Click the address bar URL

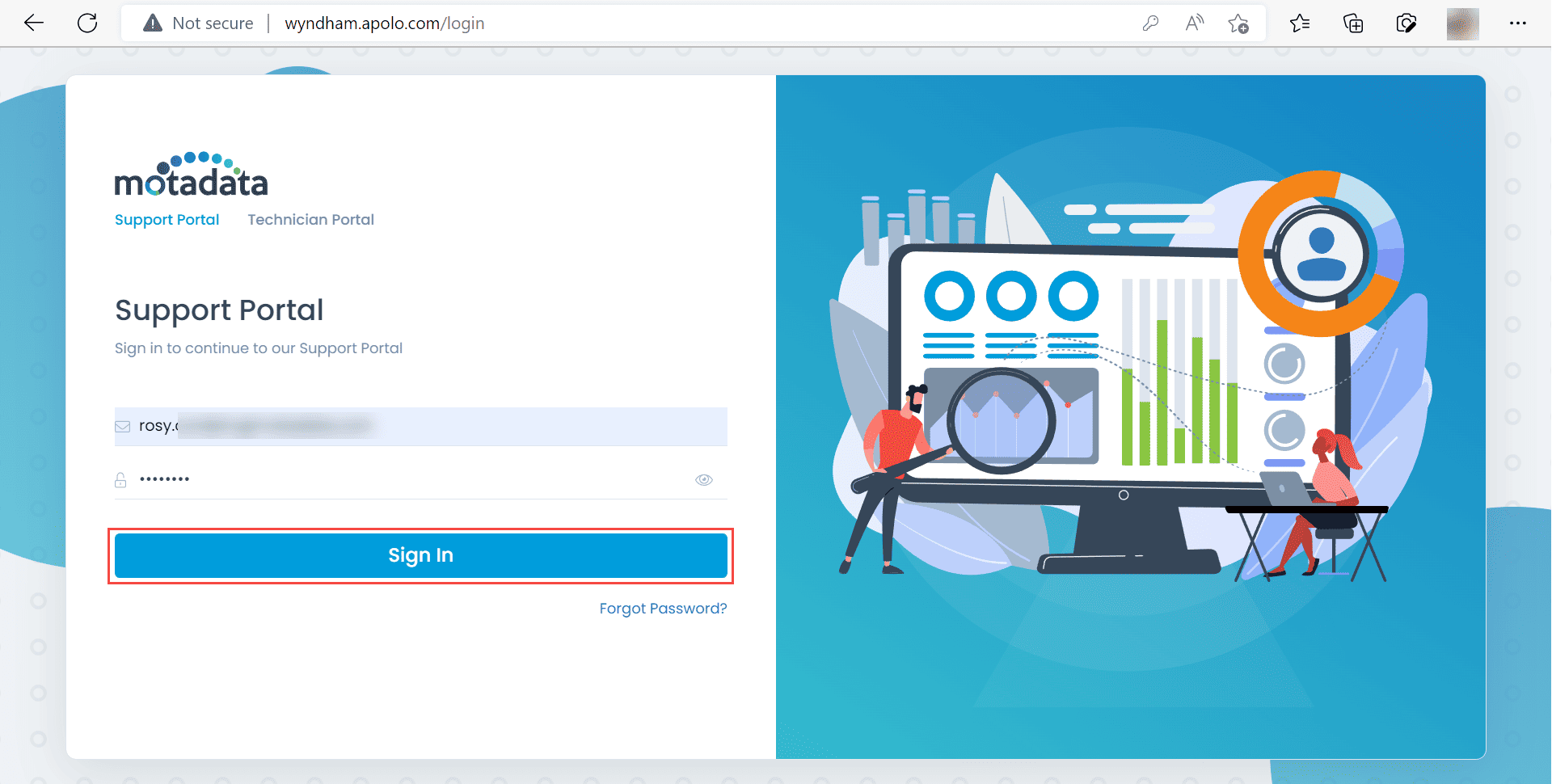385,23
